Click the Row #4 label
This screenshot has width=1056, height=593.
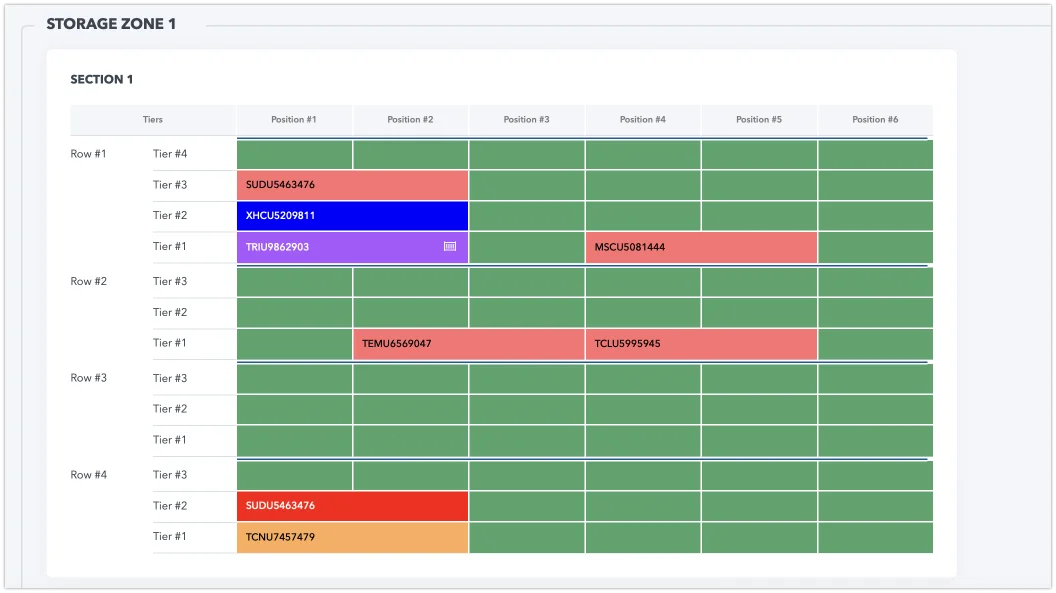point(88,475)
